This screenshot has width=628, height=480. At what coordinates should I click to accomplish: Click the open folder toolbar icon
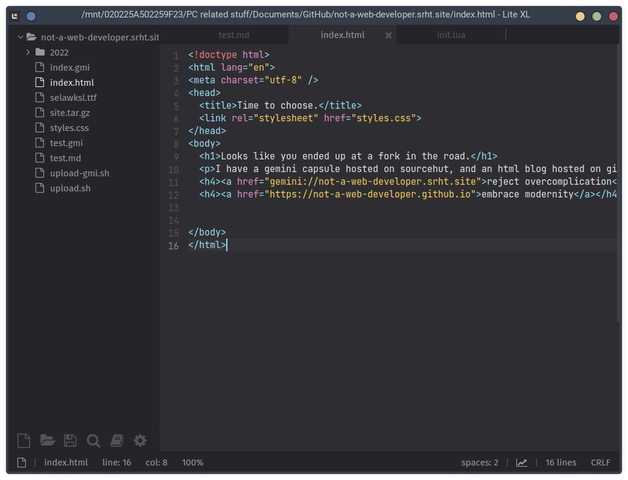48,440
